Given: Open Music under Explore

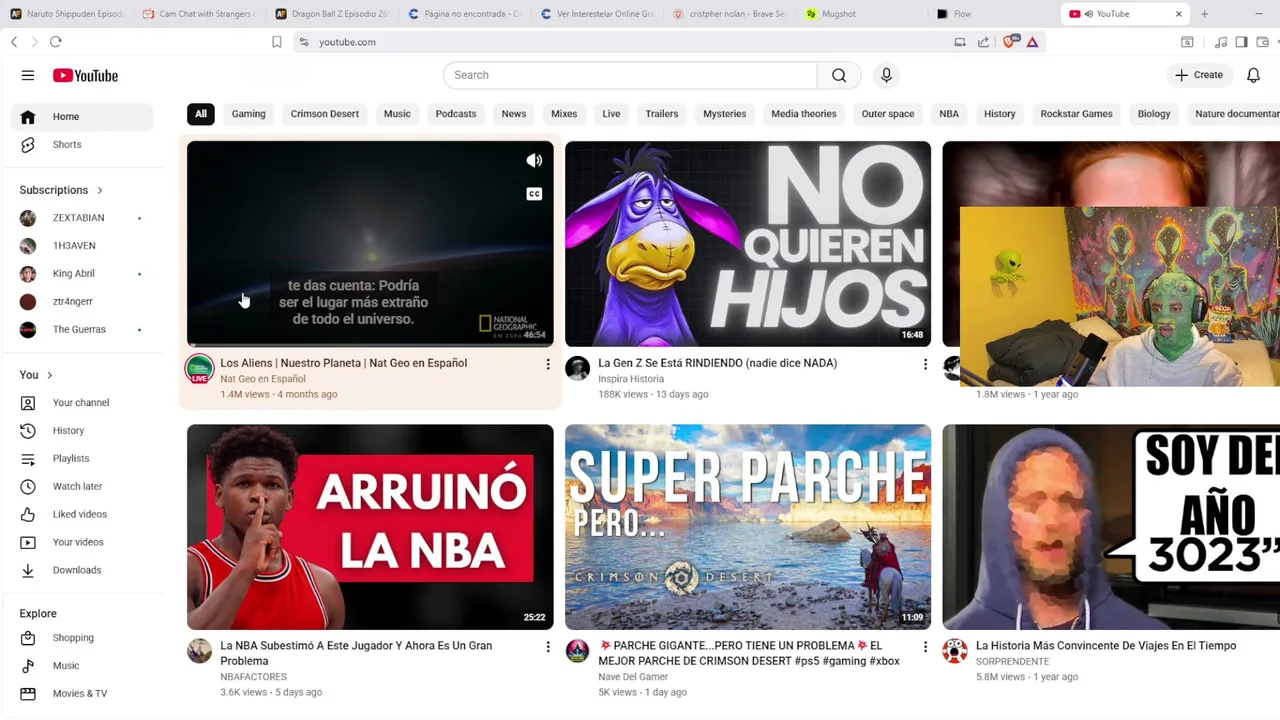Looking at the screenshot, I should pyautogui.click(x=83, y=665).
